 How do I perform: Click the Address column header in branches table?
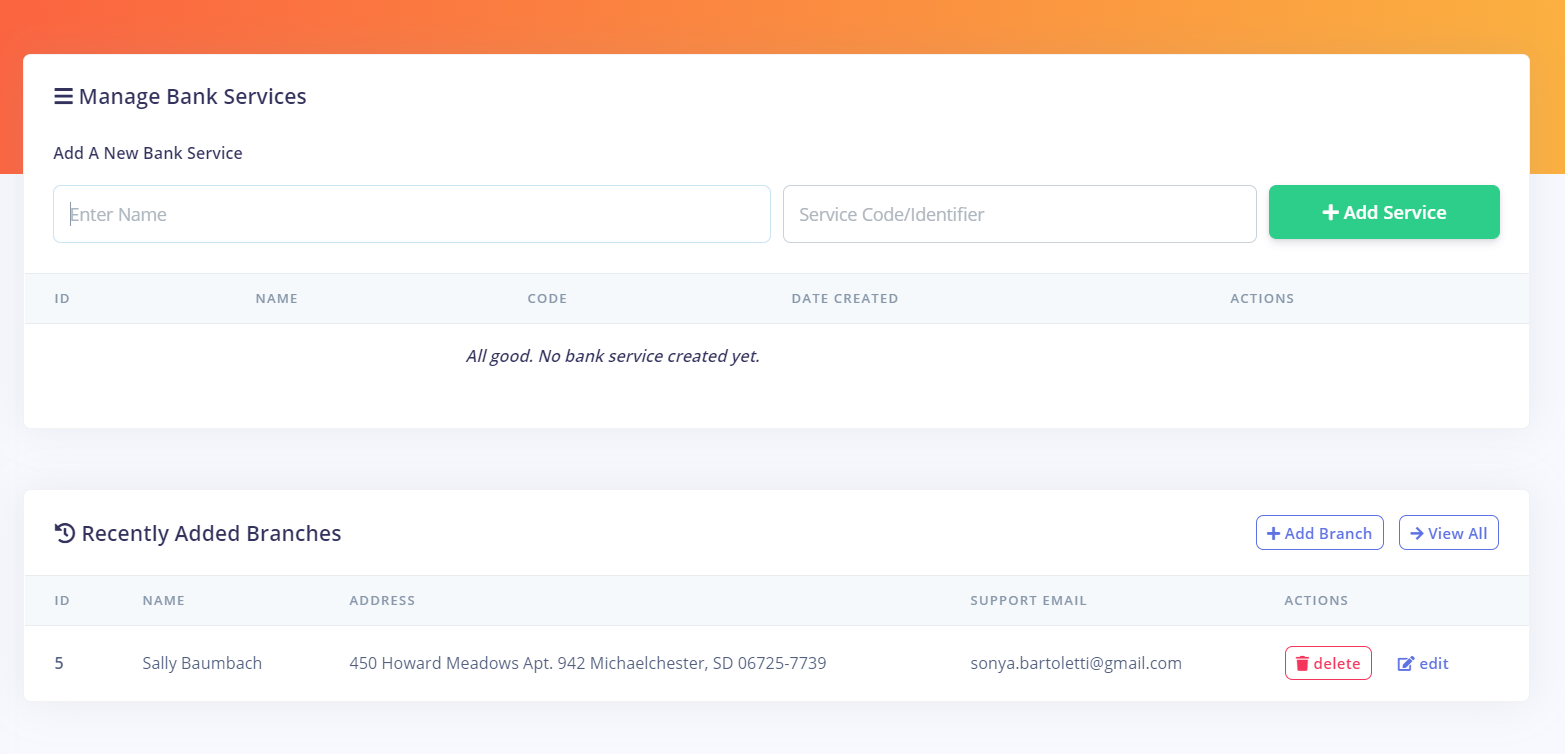382,601
